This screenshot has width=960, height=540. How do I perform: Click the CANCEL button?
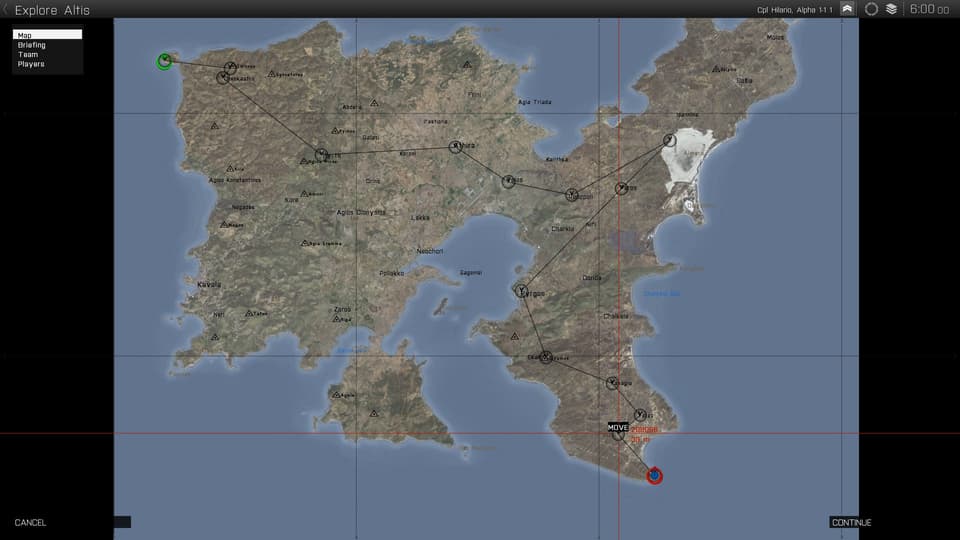coord(30,522)
